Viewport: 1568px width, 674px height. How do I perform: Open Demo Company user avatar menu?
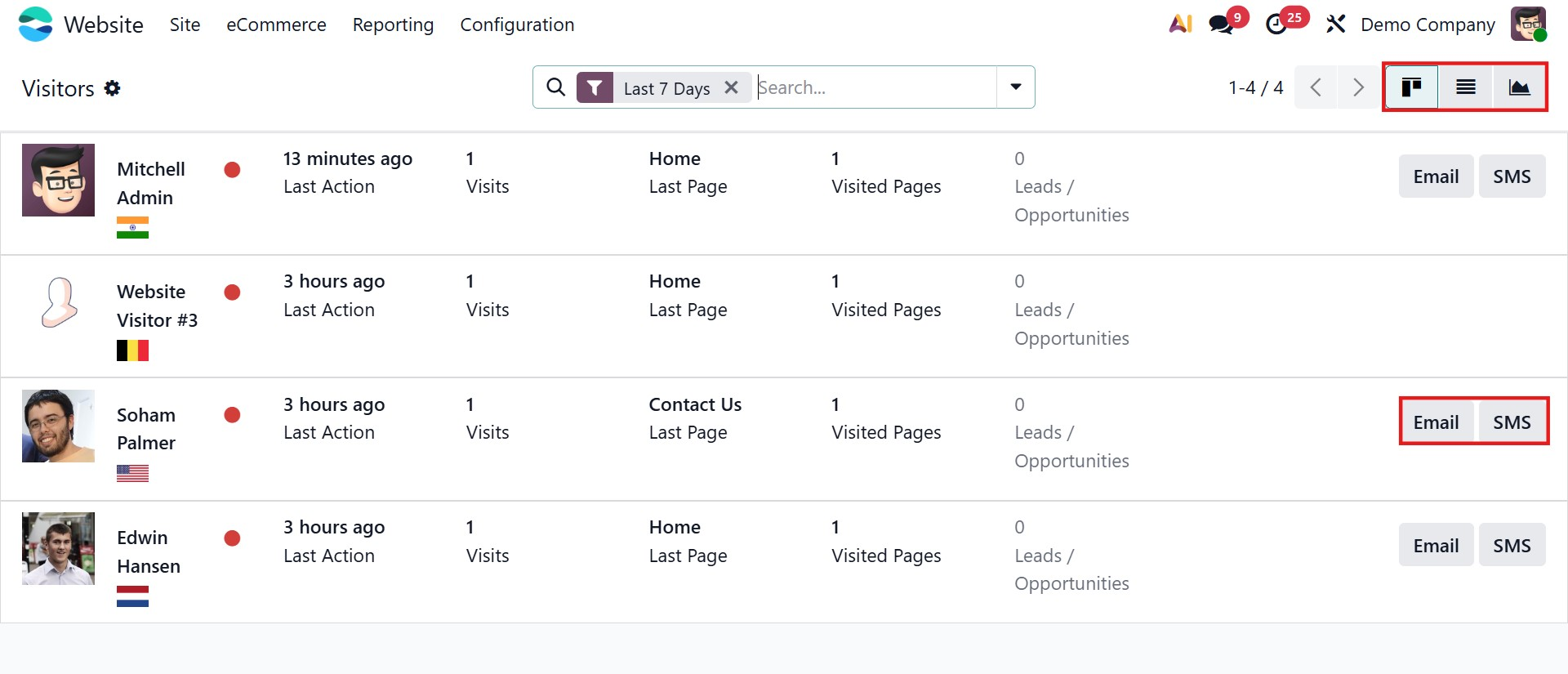click(x=1528, y=25)
